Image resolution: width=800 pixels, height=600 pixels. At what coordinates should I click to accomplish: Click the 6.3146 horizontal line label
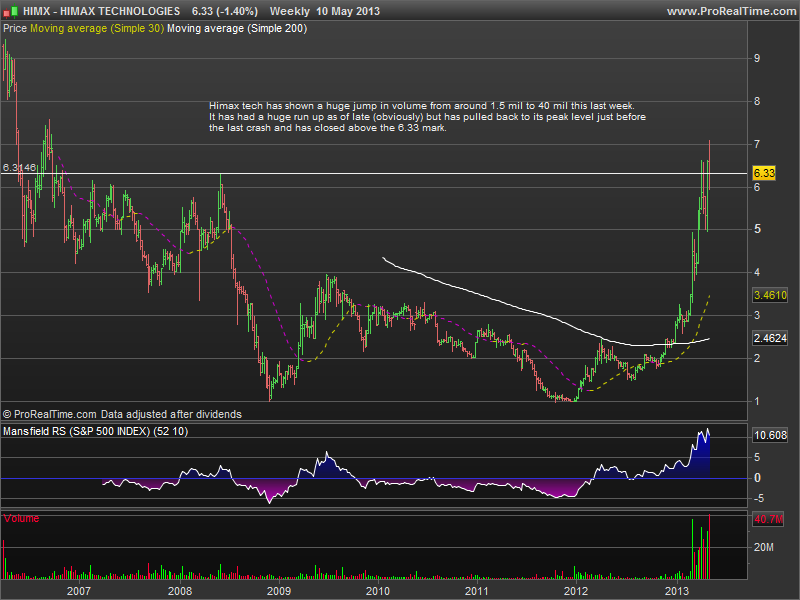pyautogui.click(x=19, y=167)
